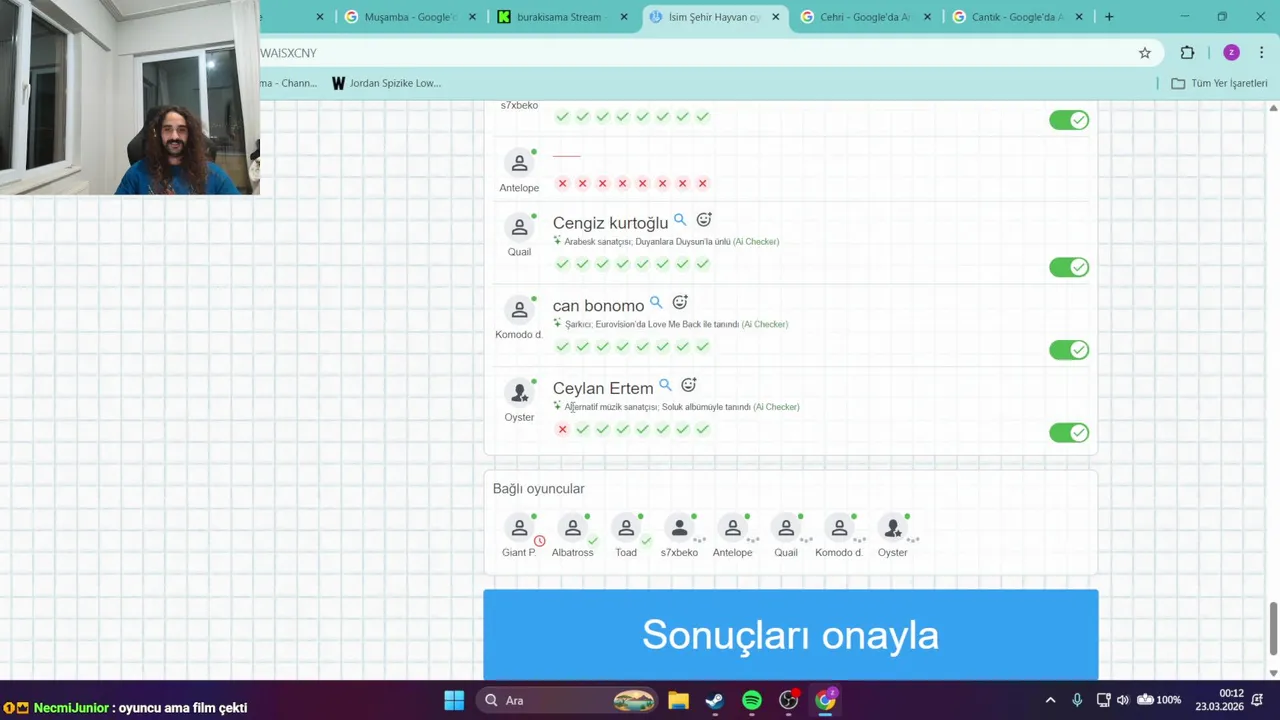The height and width of the screenshot is (720, 1280).
Task: Click the answer text Ceylan Ertem
Action: [x=603, y=389]
